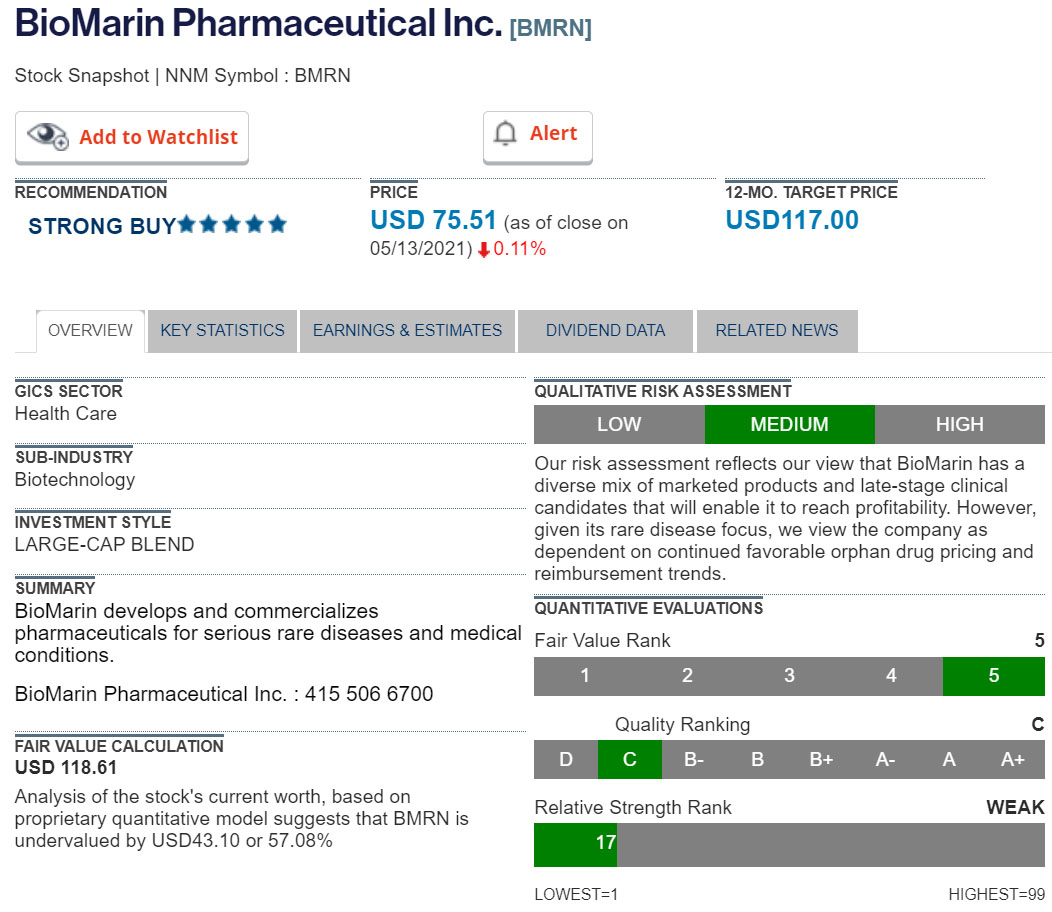Click the bell icon beside Alert
The height and width of the screenshot is (912, 1052).
click(x=506, y=134)
